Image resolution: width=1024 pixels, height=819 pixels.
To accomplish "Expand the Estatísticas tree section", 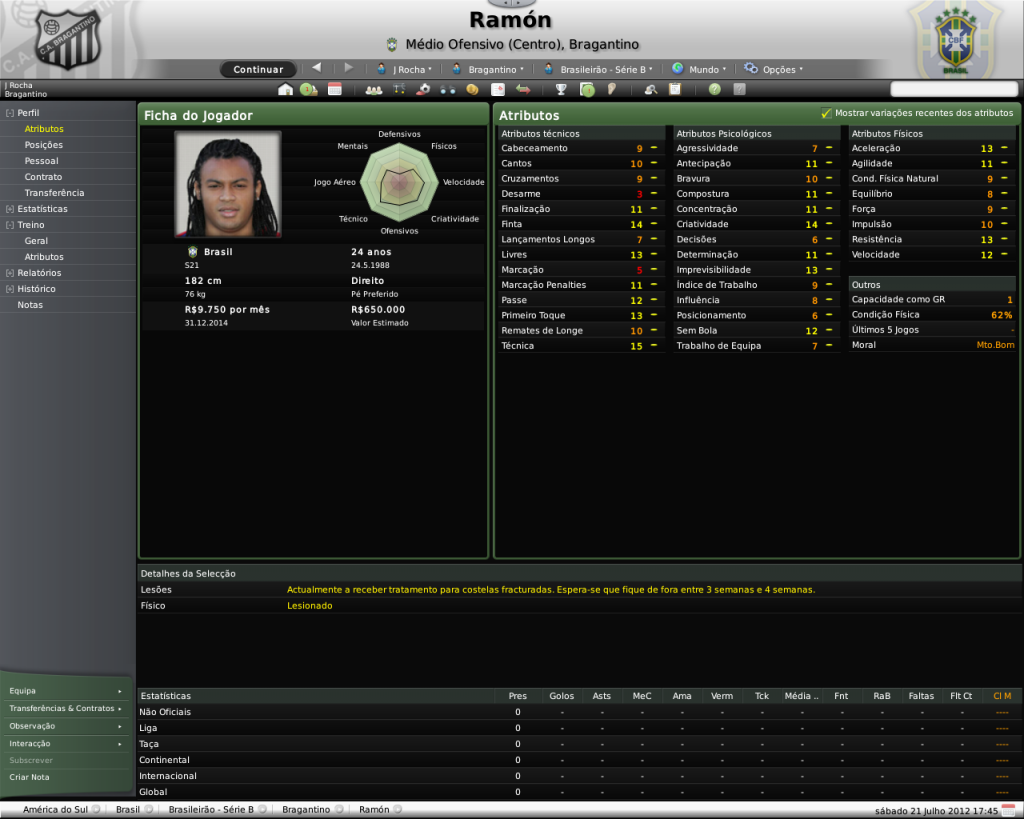I will [x=10, y=209].
